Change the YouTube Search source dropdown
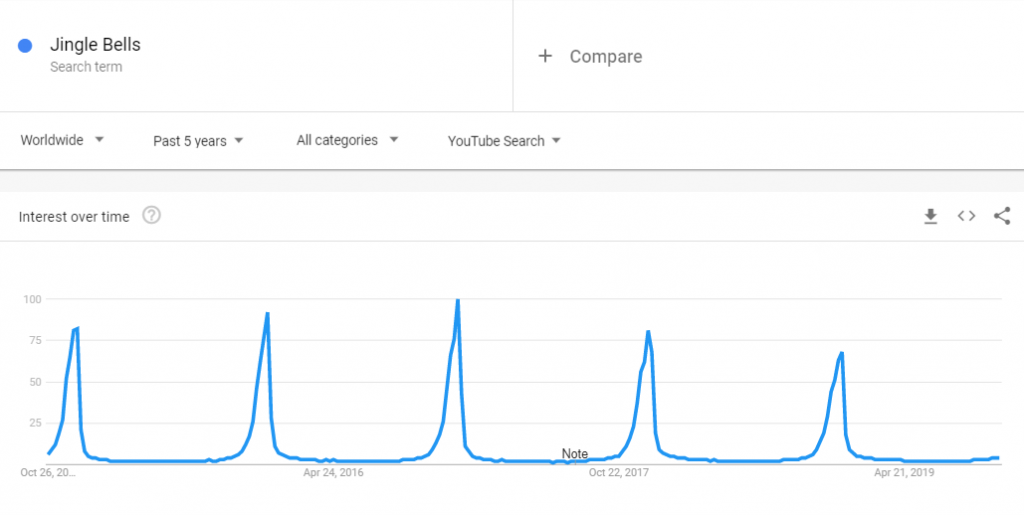Screen dimensions: 1024x515 (x=504, y=141)
